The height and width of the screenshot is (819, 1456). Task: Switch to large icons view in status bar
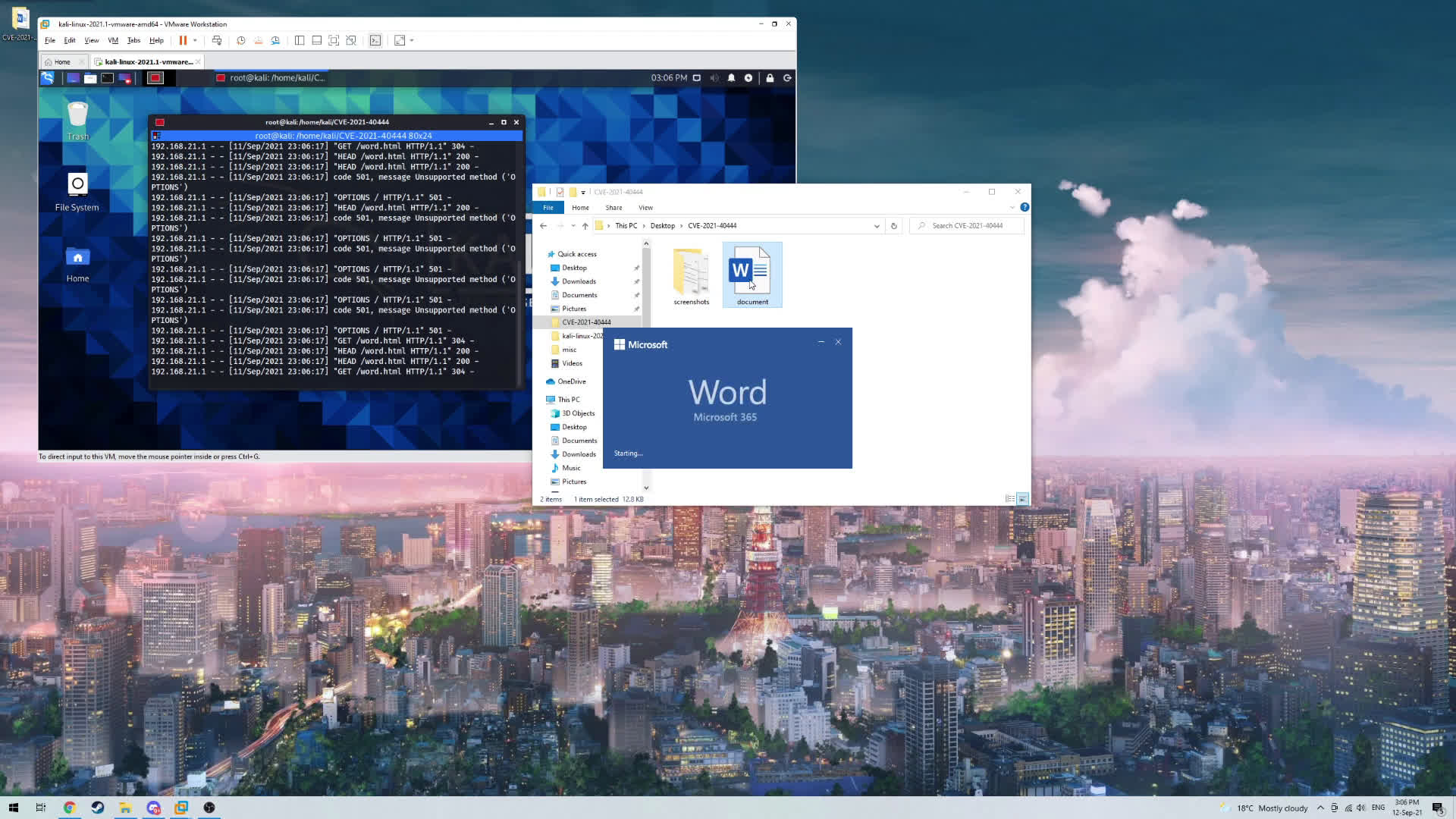click(1023, 499)
